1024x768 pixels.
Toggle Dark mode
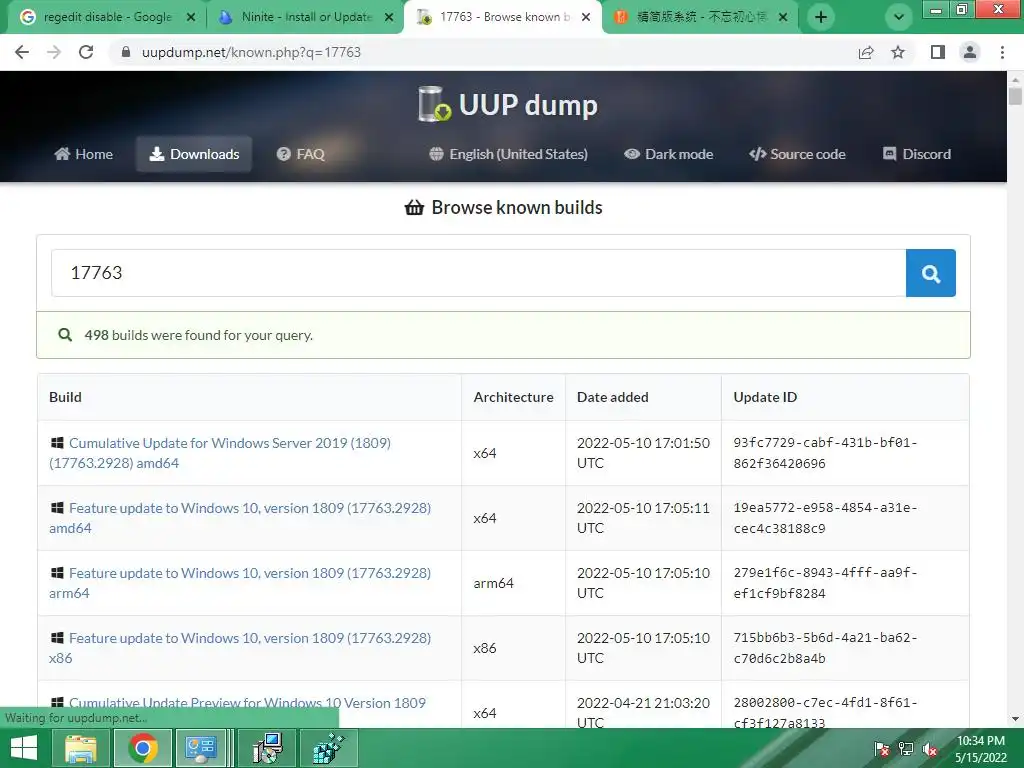[668, 154]
